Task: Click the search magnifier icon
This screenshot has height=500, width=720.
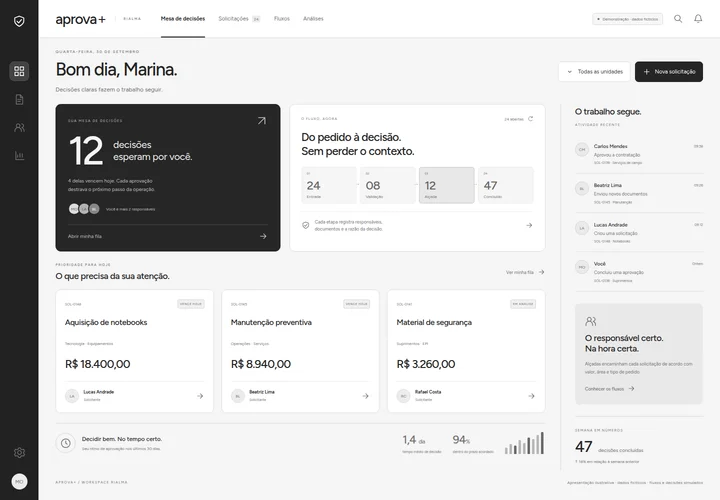Action: click(x=678, y=19)
